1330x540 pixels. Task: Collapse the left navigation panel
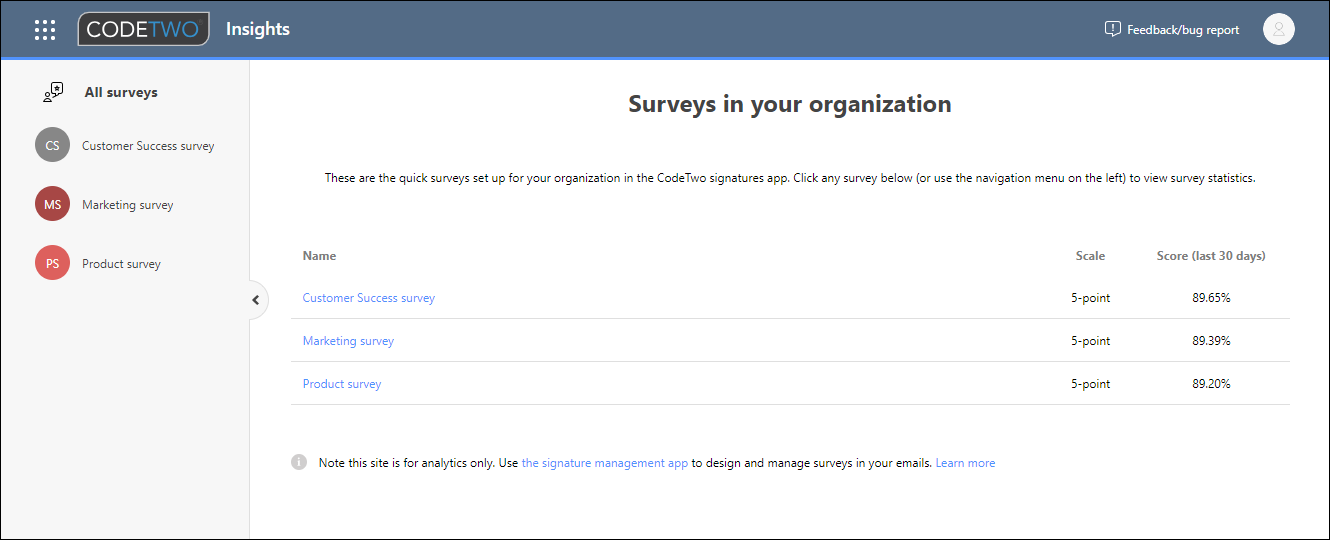[255, 300]
